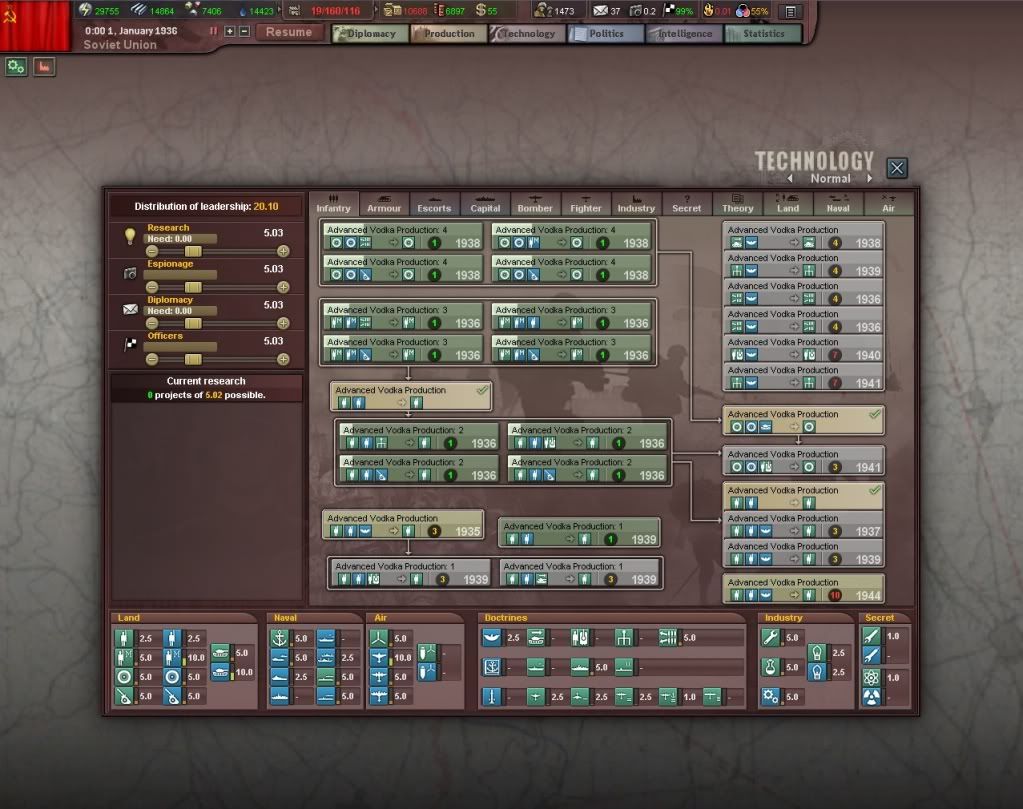The width and height of the screenshot is (1023, 809).
Task: Click the pause icon beside the date
Action: [x=213, y=31]
